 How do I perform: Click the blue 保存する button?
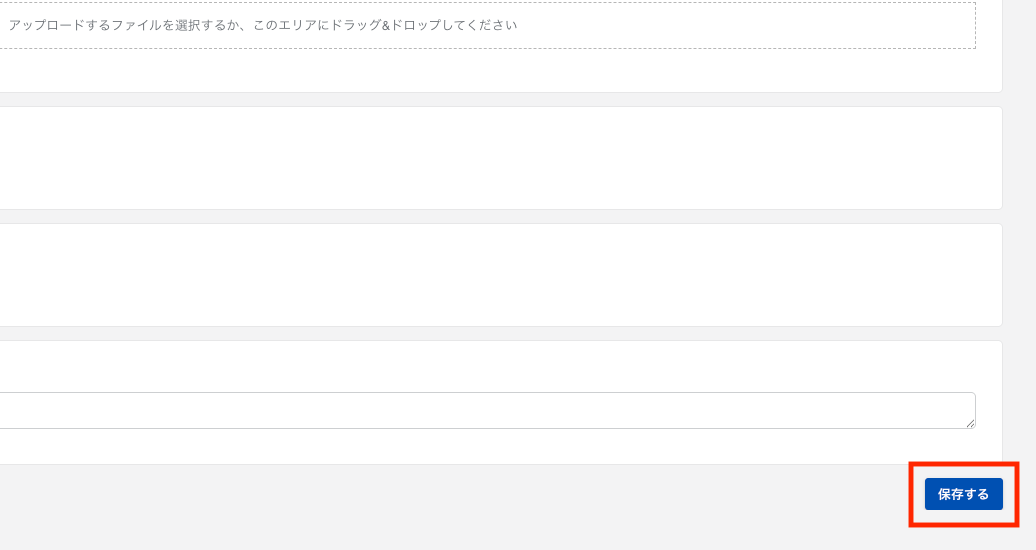coord(963,494)
